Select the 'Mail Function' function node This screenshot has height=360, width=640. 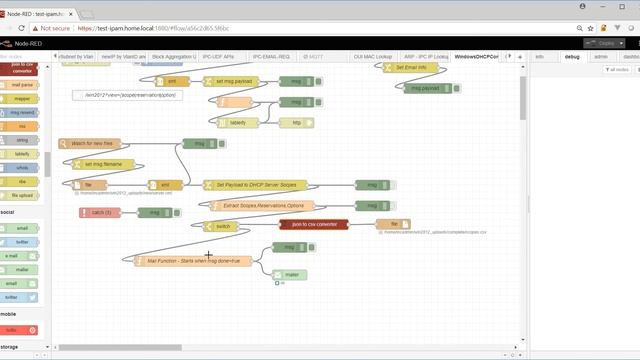tap(193, 261)
